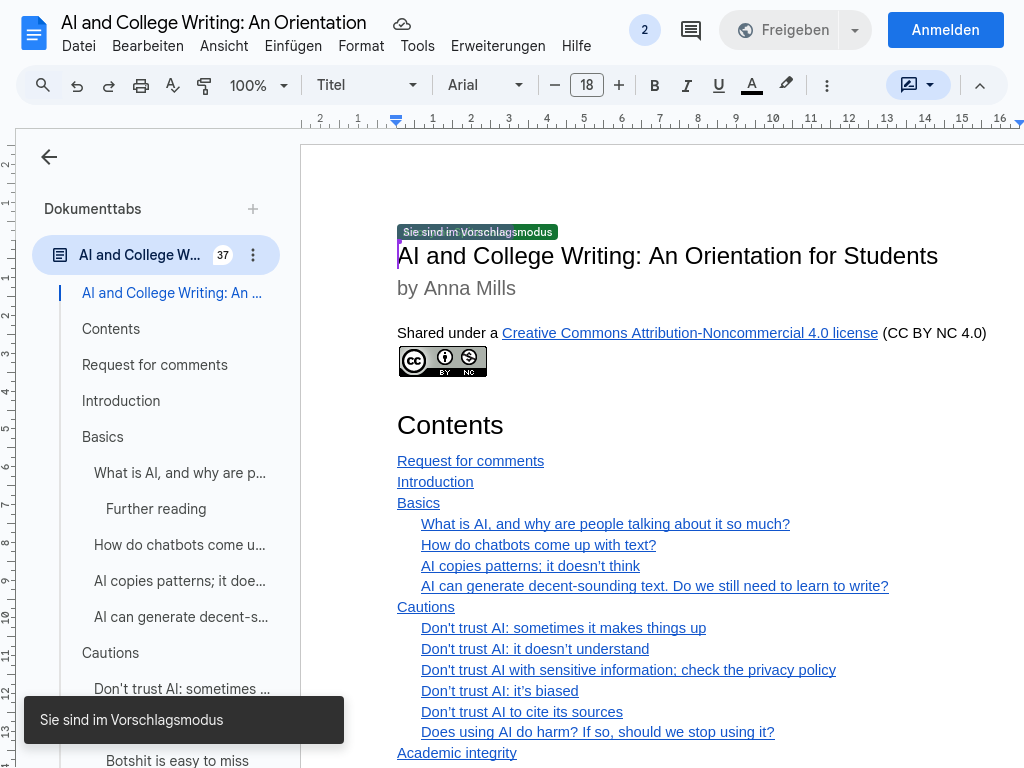Open the comment history icon
The width and height of the screenshot is (1024, 768).
[x=690, y=30]
